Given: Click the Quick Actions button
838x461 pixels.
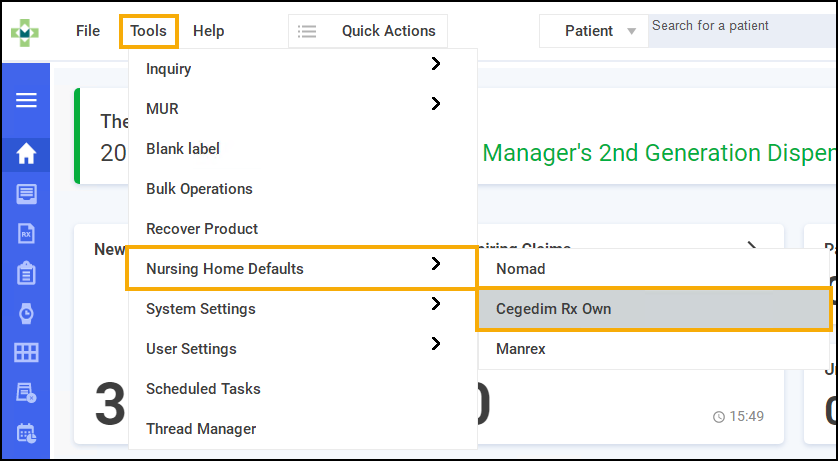Looking at the screenshot, I should click(x=388, y=31).
